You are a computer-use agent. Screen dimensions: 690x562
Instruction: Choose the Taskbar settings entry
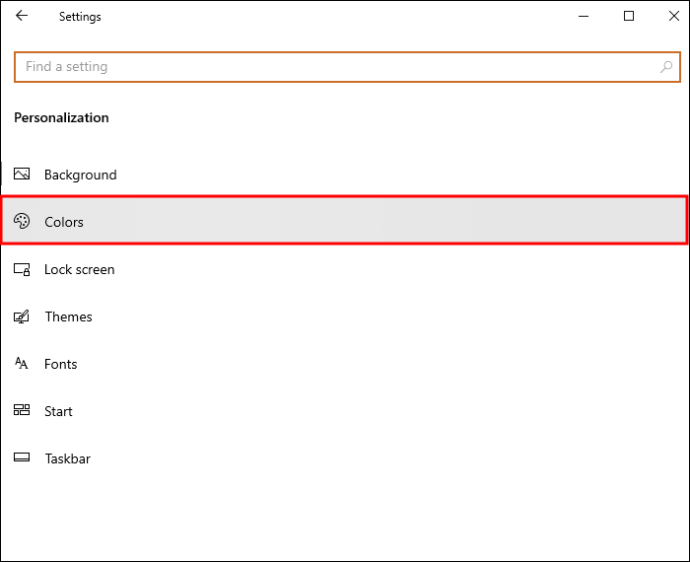pyautogui.click(x=68, y=459)
